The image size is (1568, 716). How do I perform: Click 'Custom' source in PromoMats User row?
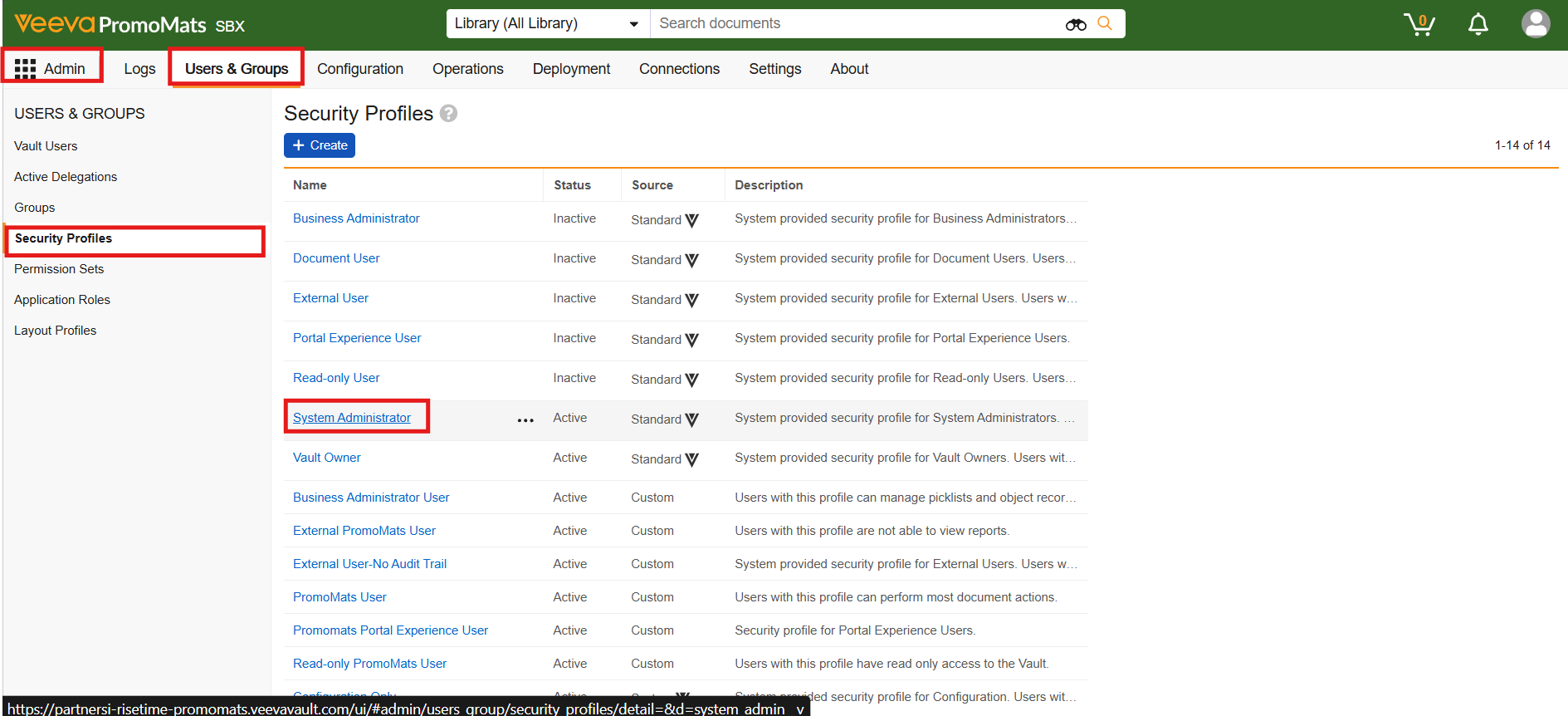652,597
